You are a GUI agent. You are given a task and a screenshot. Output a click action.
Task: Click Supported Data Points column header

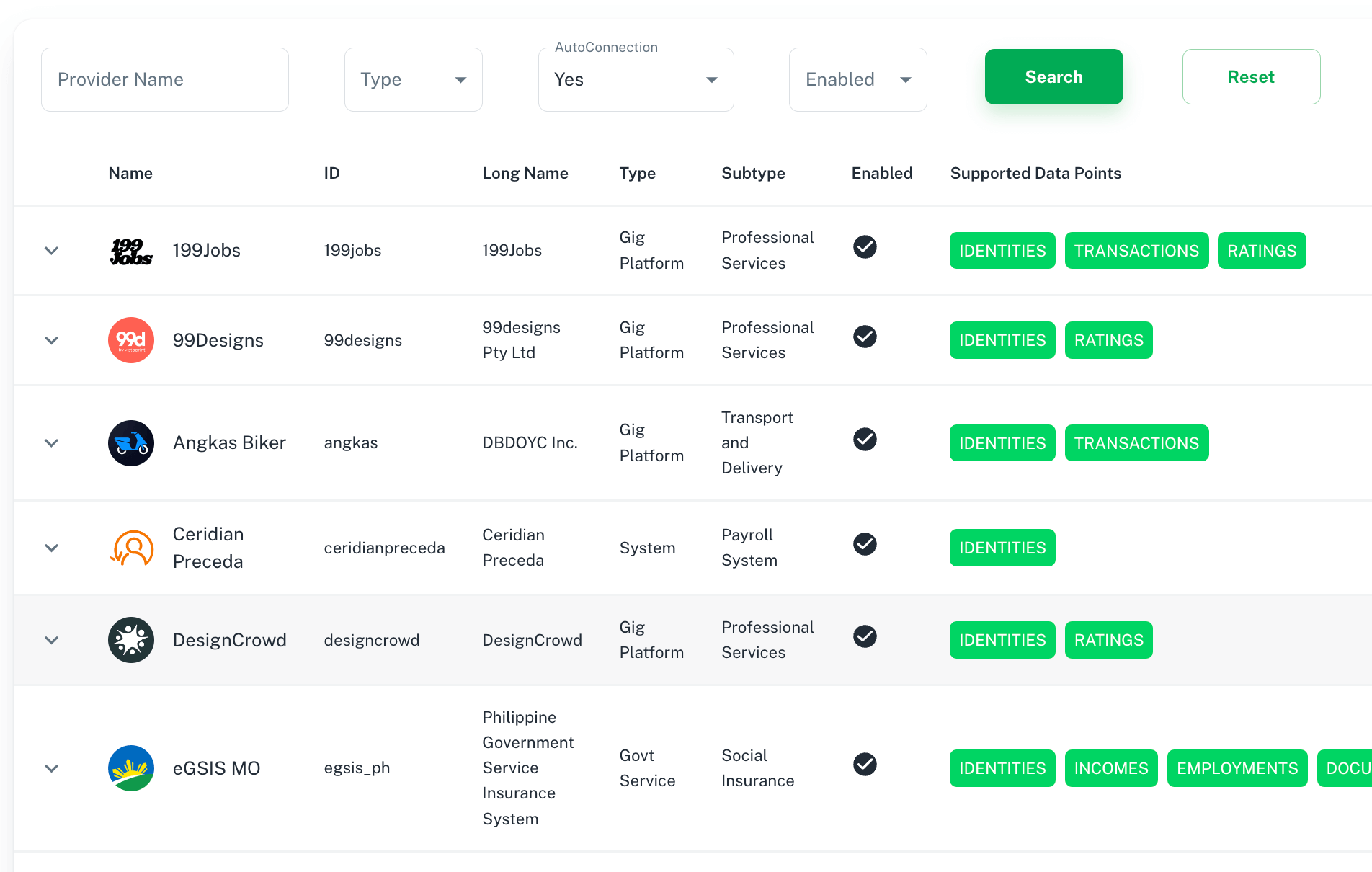(1035, 173)
